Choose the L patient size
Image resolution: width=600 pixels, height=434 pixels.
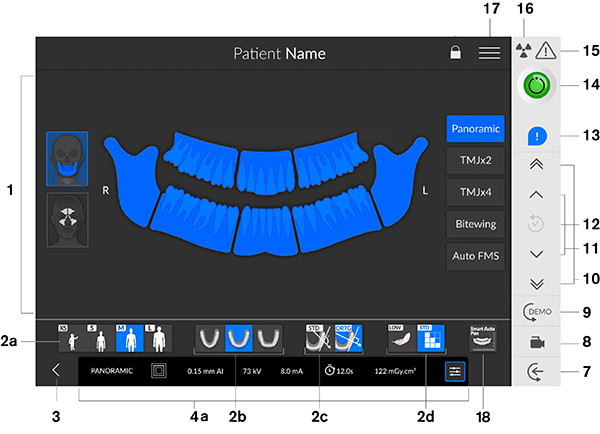[x=158, y=338]
